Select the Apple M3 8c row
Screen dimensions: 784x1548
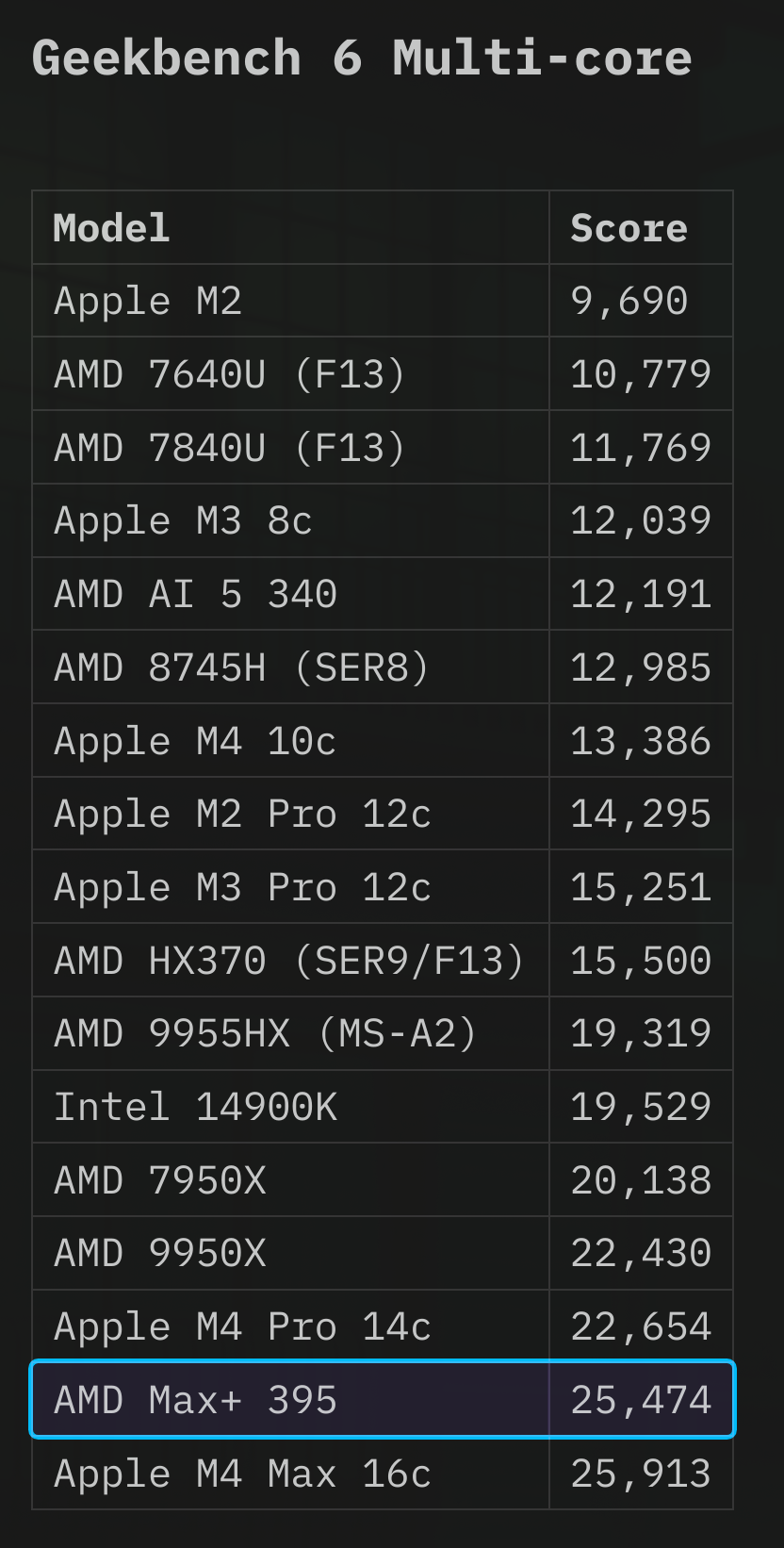click(x=383, y=521)
